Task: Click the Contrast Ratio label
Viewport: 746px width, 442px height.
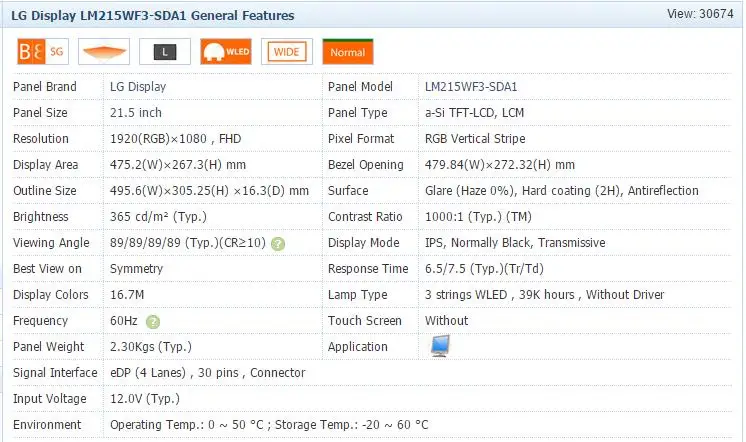Action: [x=365, y=216]
